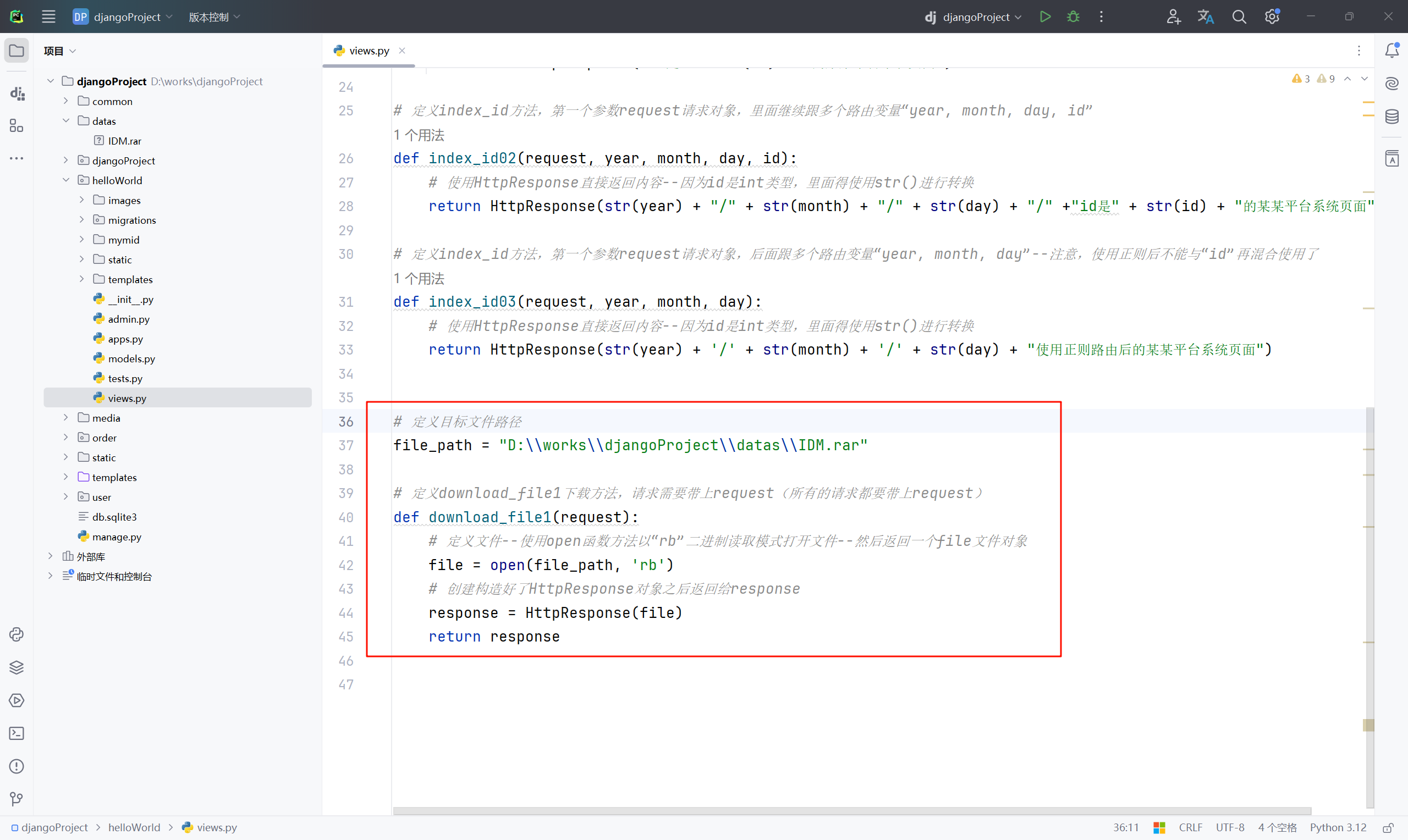Expand the media folder
Viewport: 1408px width, 840px height.
(65, 418)
